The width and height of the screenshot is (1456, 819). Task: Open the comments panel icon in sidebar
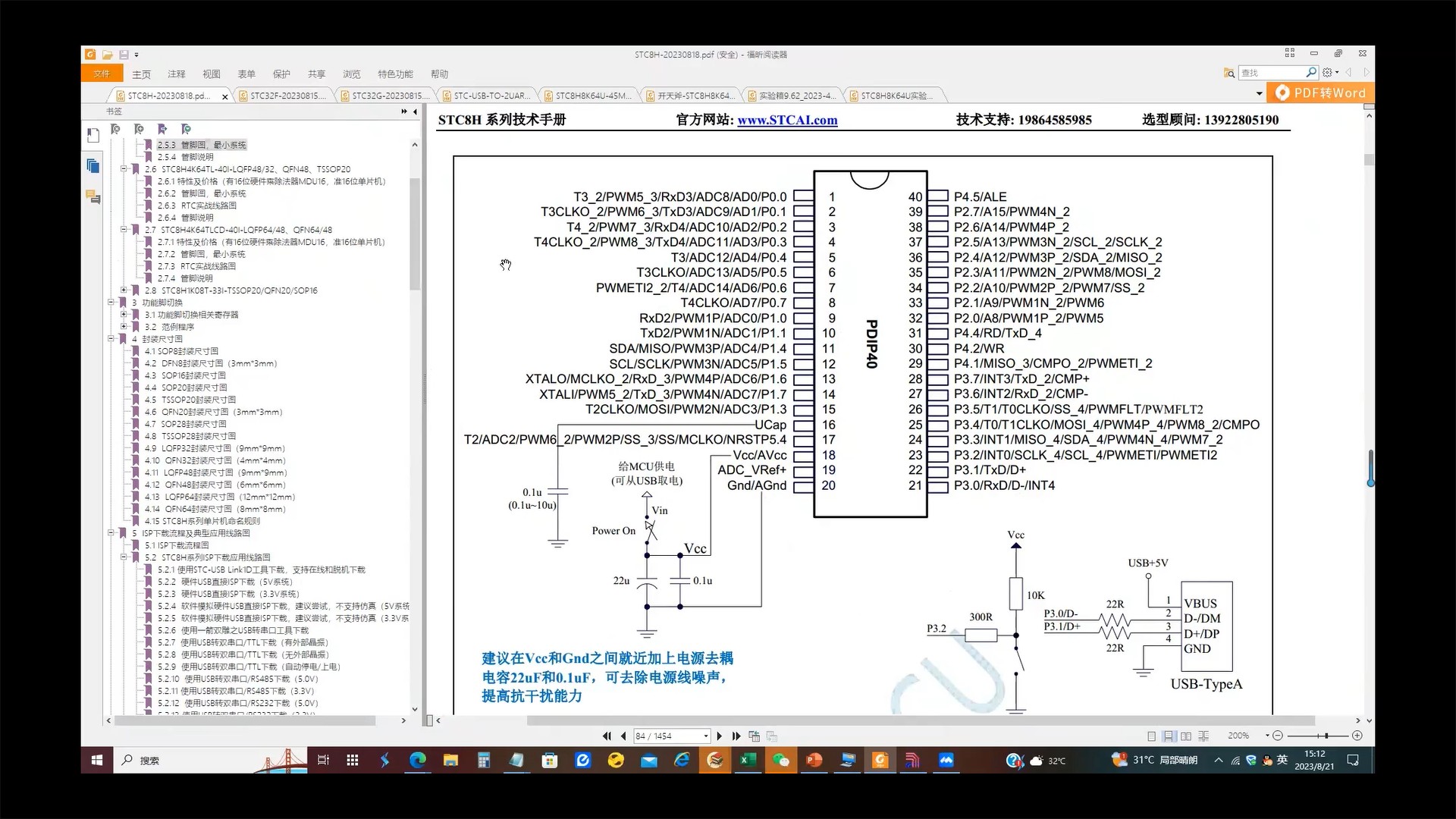[x=93, y=197]
